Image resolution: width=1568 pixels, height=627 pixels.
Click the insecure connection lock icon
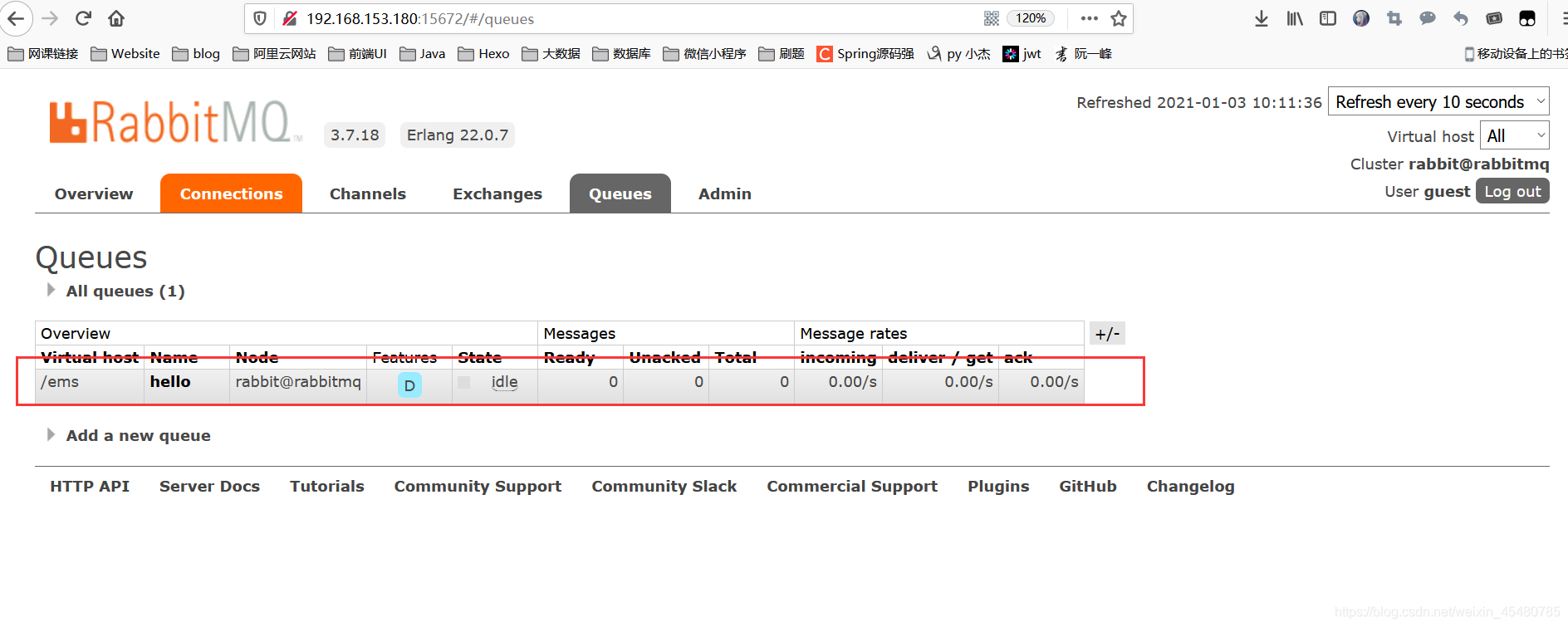(x=290, y=18)
